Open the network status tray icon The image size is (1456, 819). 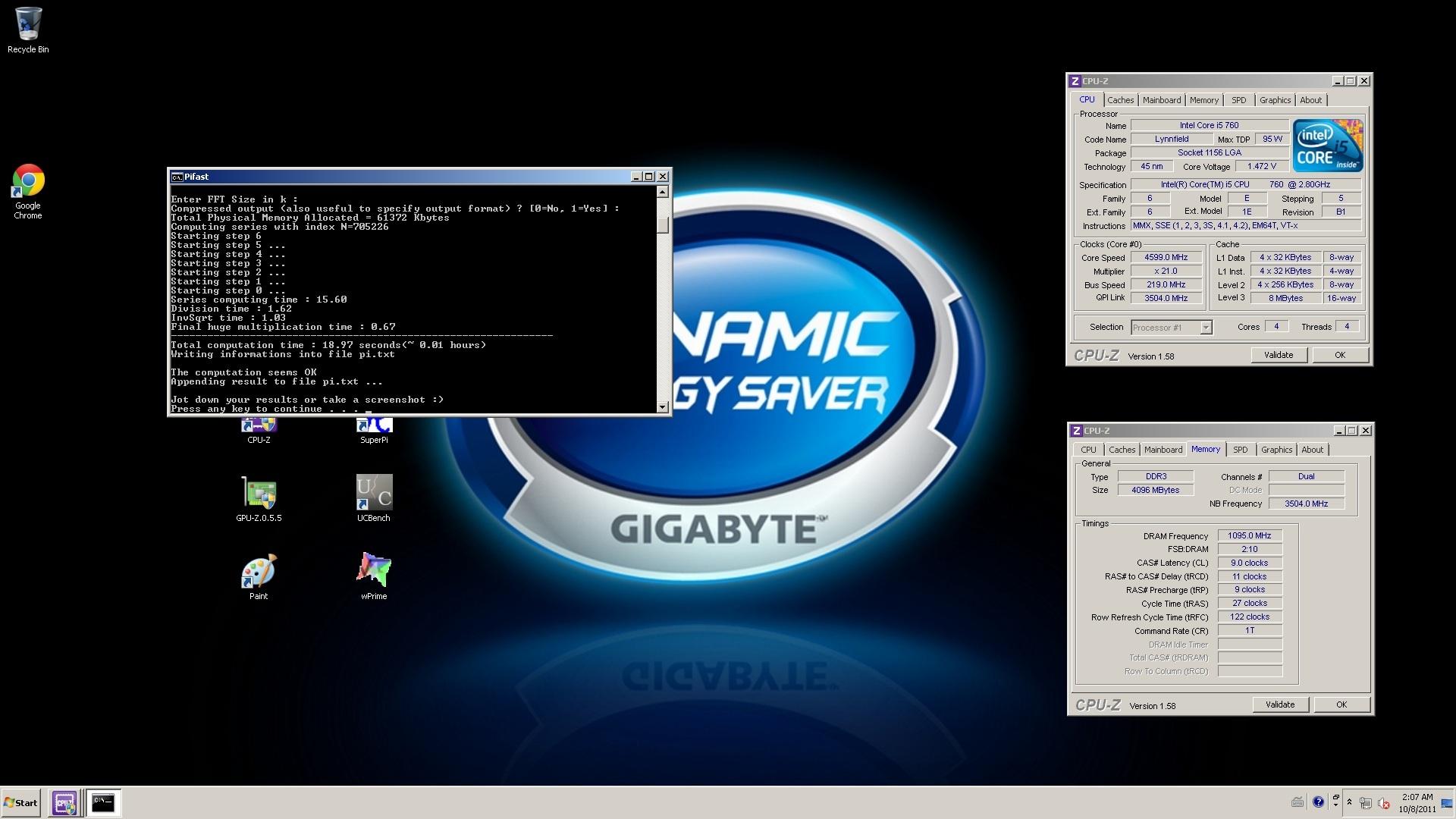tap(1365, 803)
